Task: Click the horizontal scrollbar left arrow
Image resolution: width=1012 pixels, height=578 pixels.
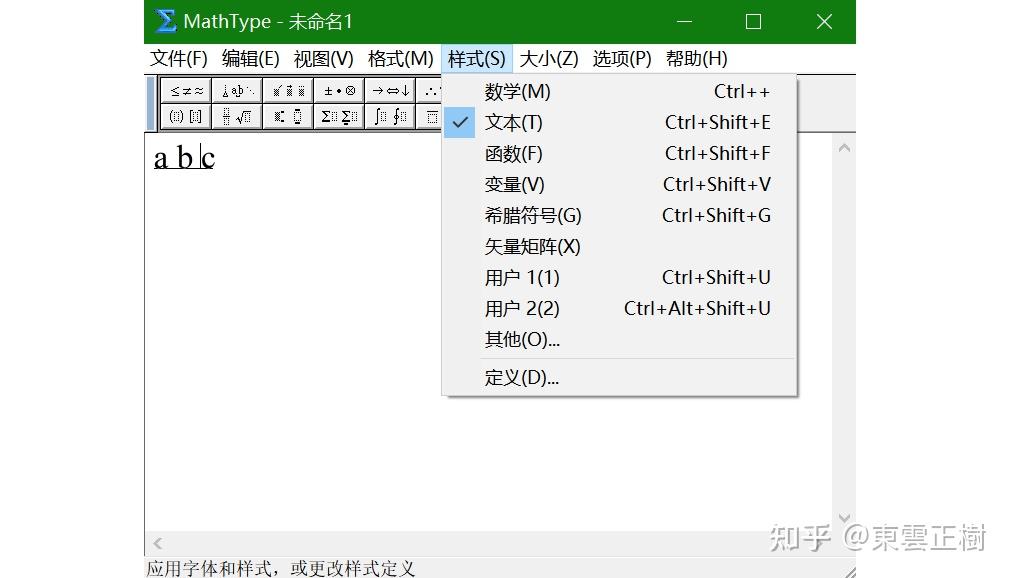Action: 158,544
